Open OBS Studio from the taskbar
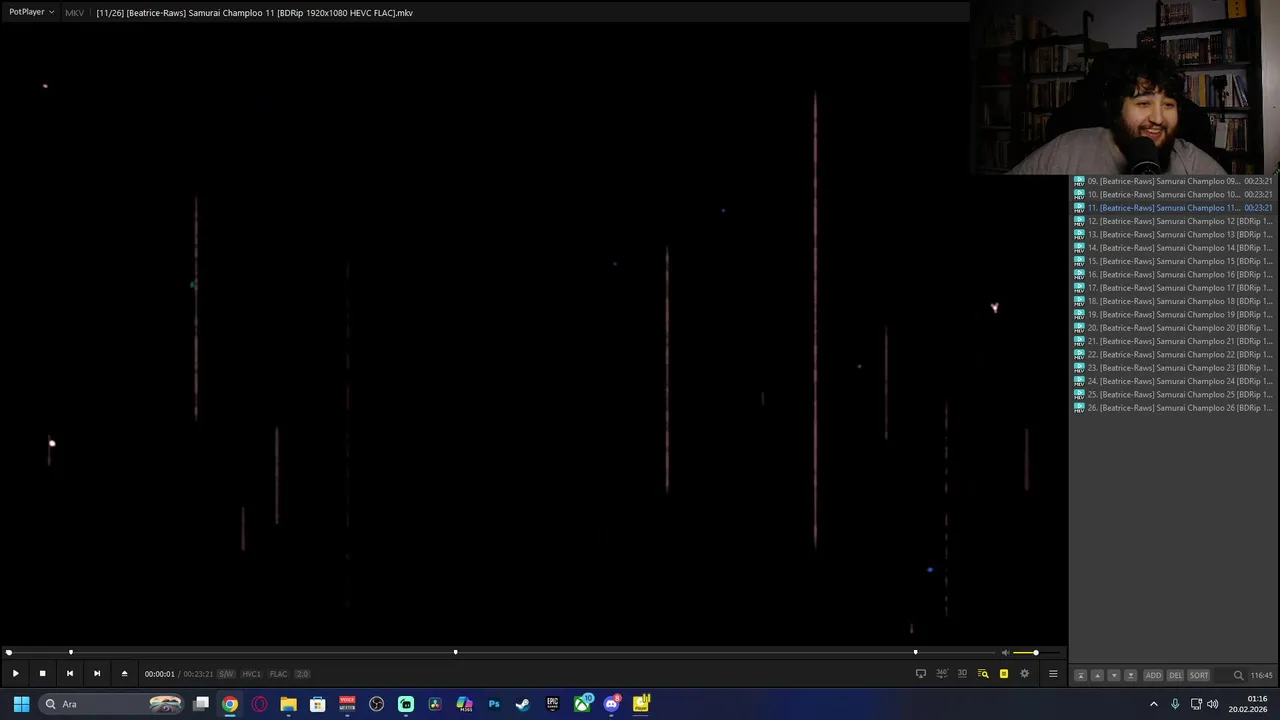The width and height of the screenshot is (1280, 720). 376,704
